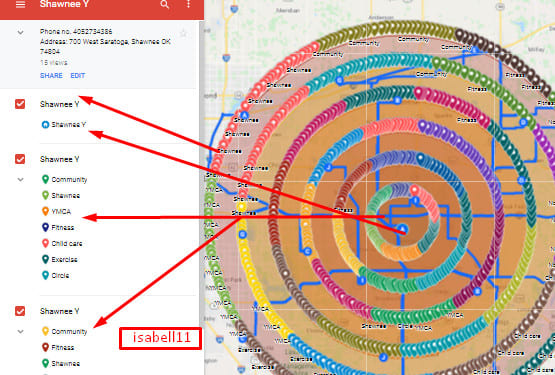The height and width of the screenshot is (375, 555).
Task: Select the Shawnee Y item with blue home icon
Action: (64, 125)
